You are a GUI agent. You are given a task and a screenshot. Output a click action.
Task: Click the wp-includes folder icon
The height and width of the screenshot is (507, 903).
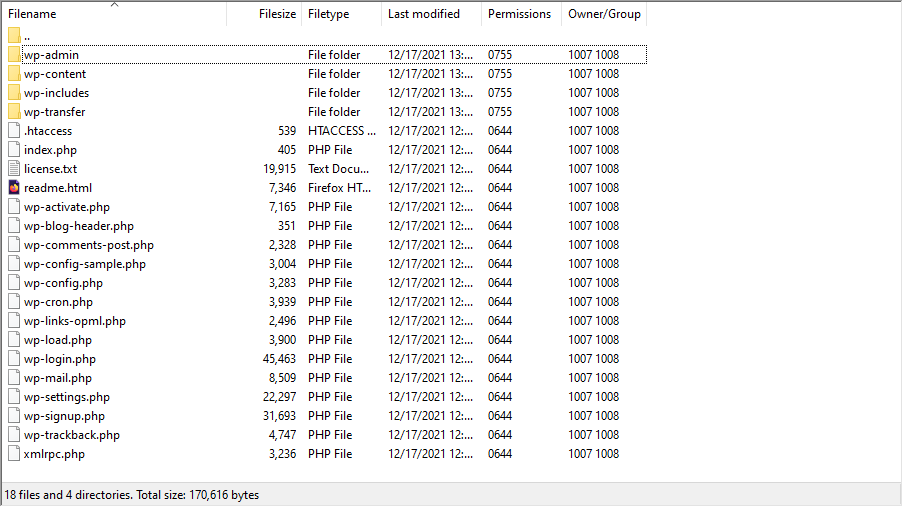(14, 93)
